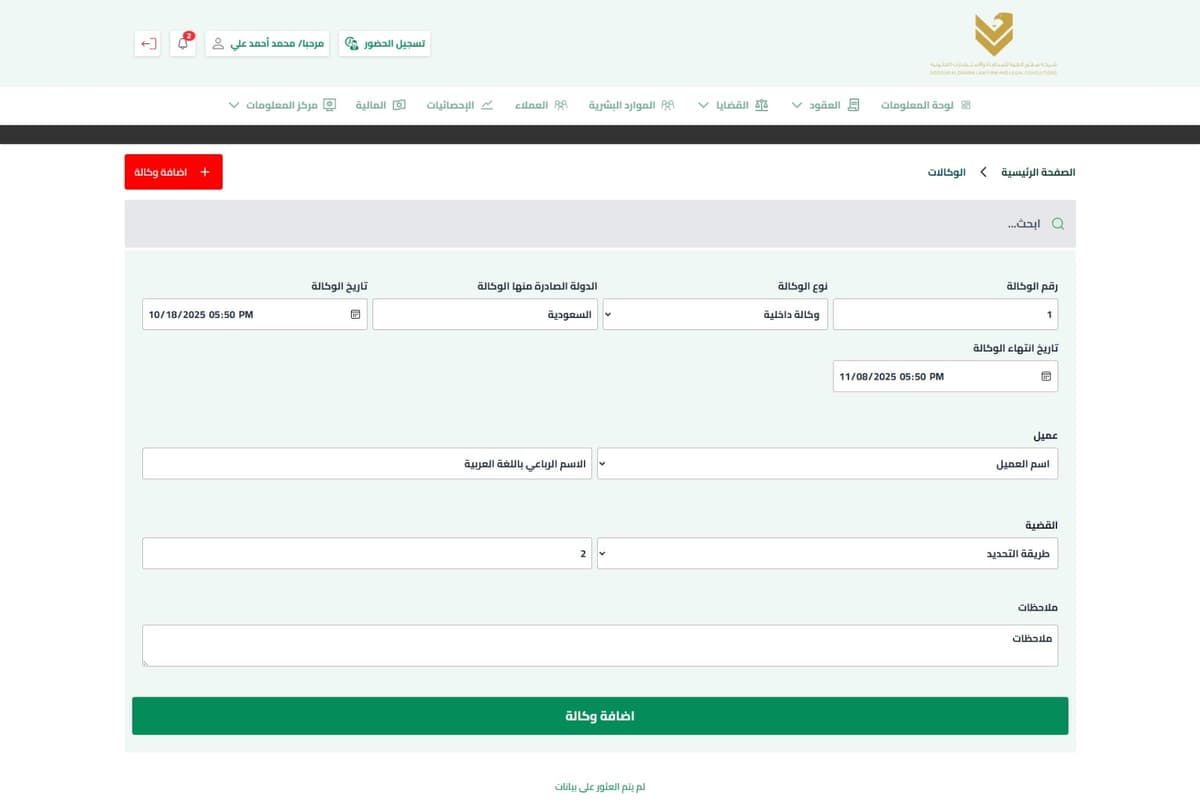Click the القضية section label

[1043, 525]
